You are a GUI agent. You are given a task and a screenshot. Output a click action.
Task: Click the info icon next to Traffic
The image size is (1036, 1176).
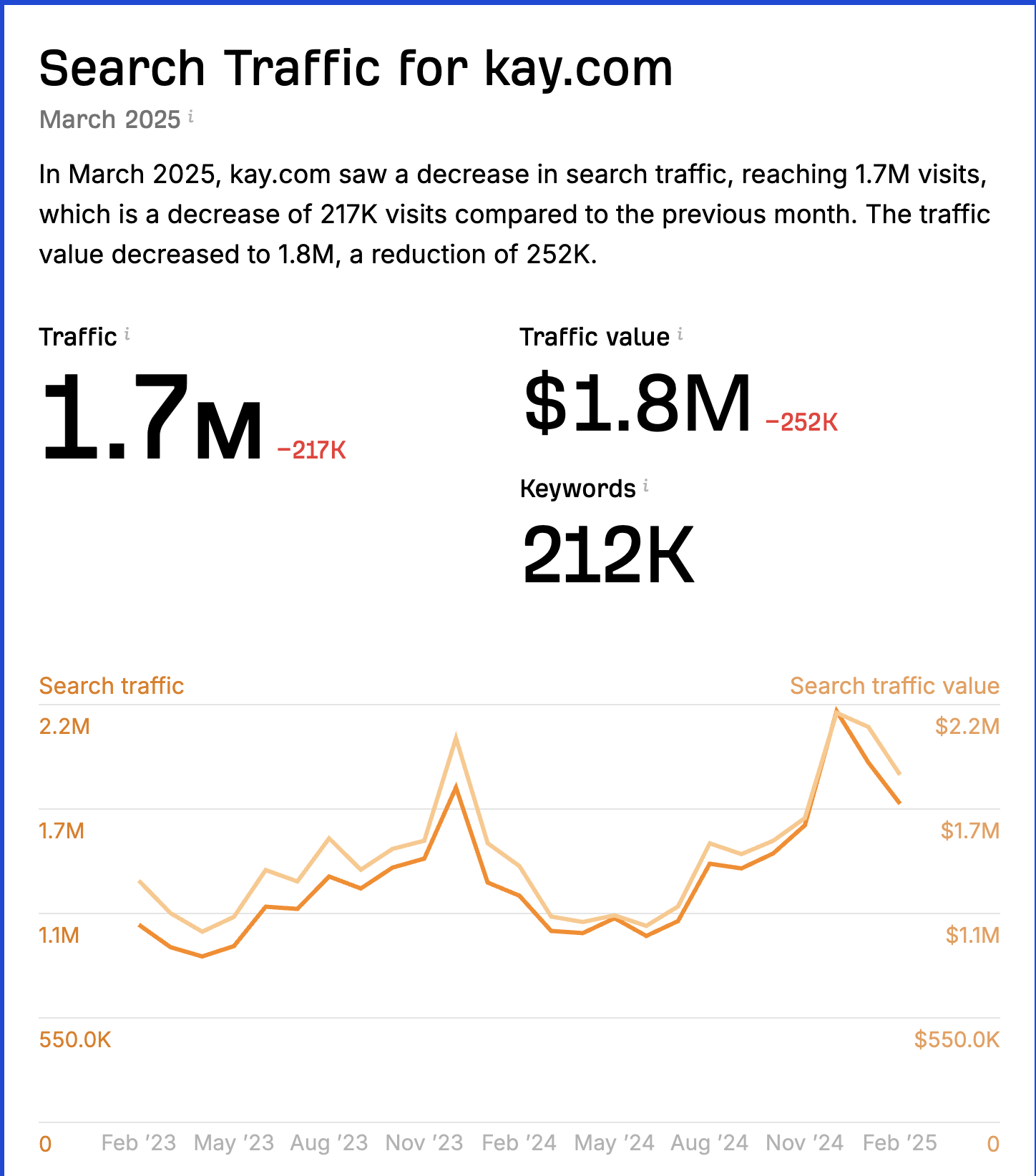(127, 334)
